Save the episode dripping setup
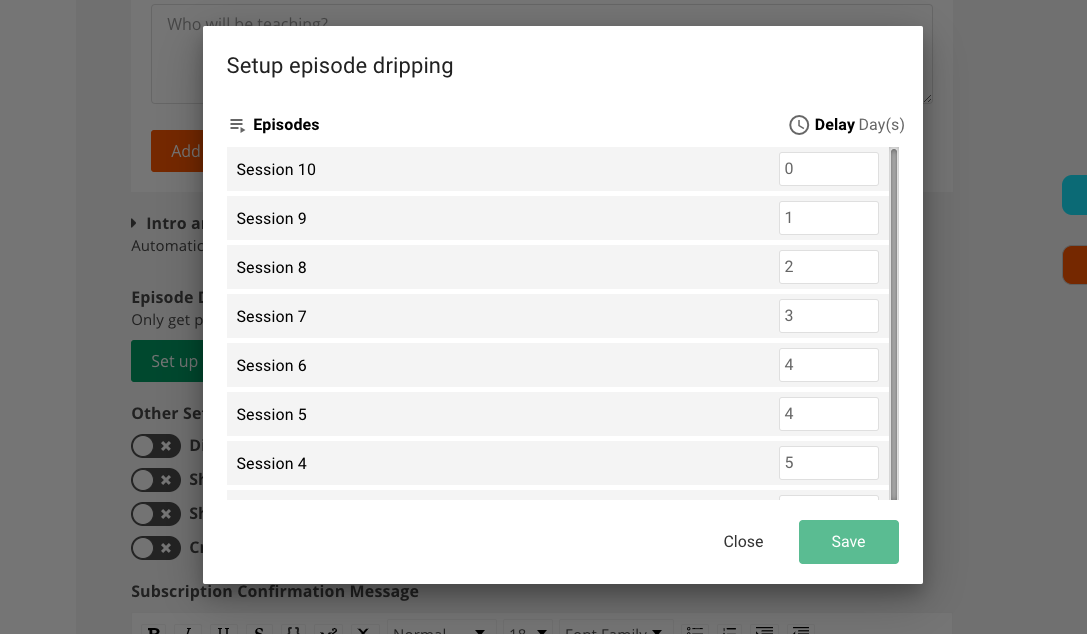Image resolution: width=1087 pixels, height=634 pixels. (x=849, y=542)
